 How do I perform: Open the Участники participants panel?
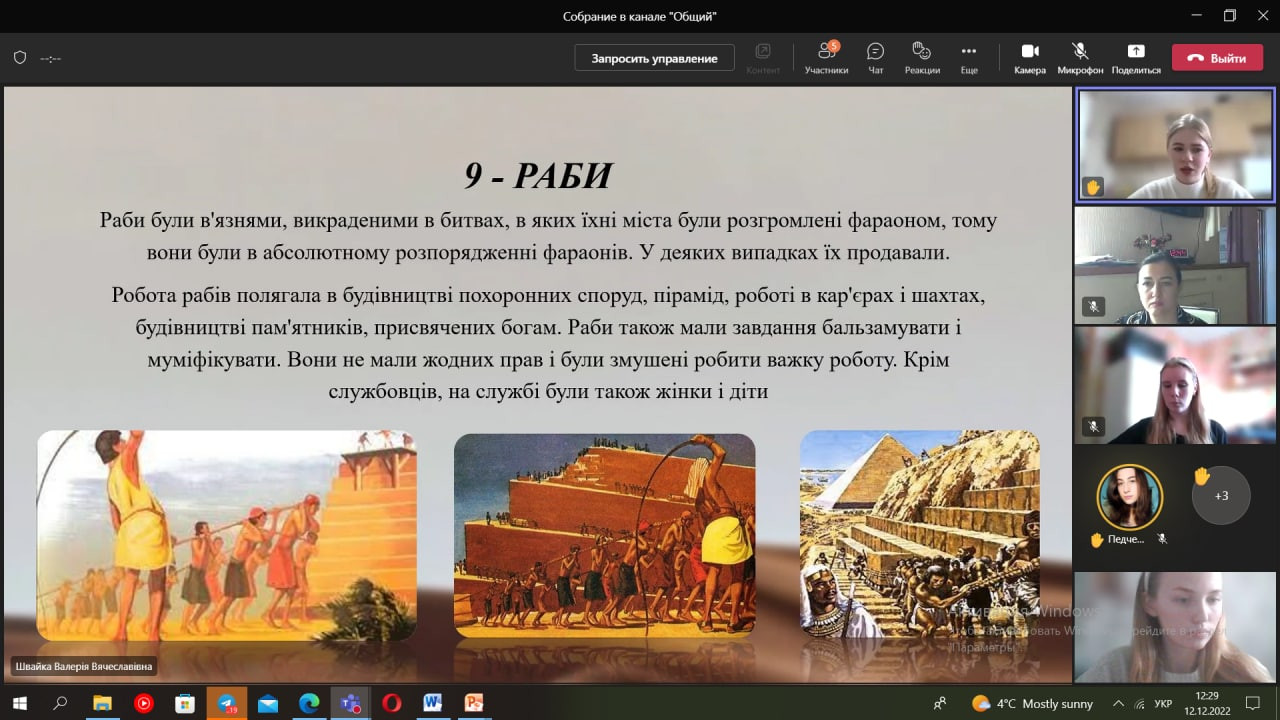826,57
